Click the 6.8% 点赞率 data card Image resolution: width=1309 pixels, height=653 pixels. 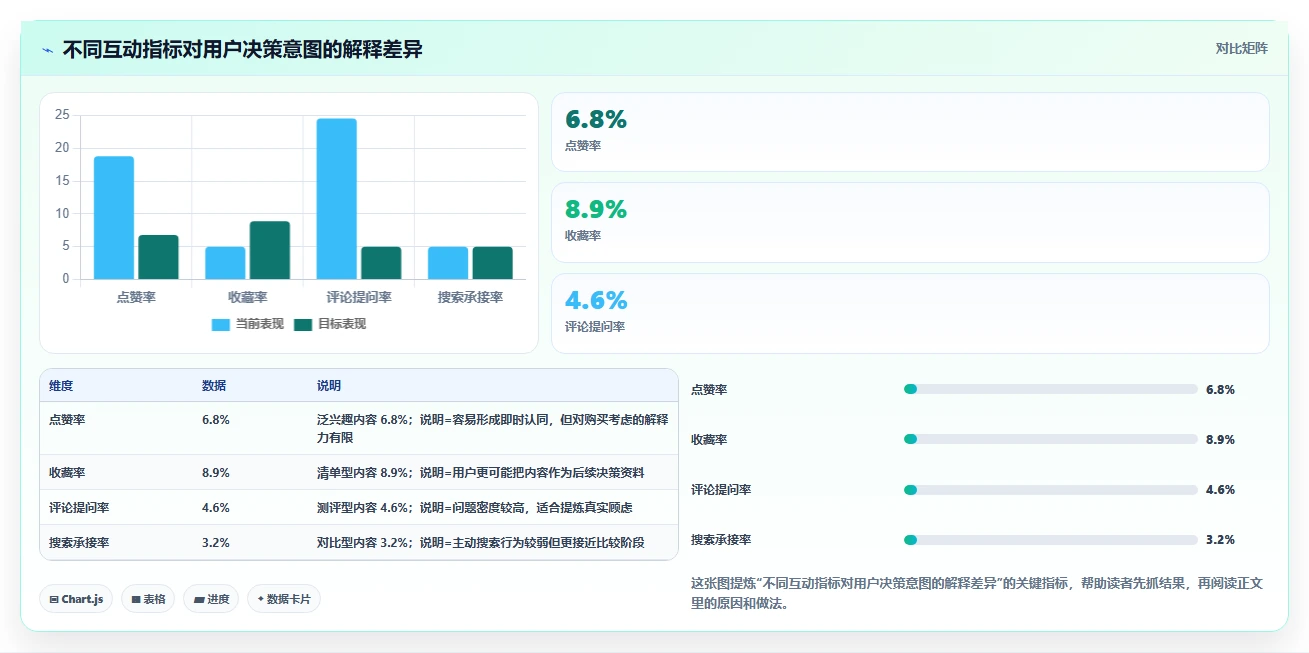point(910,132)
